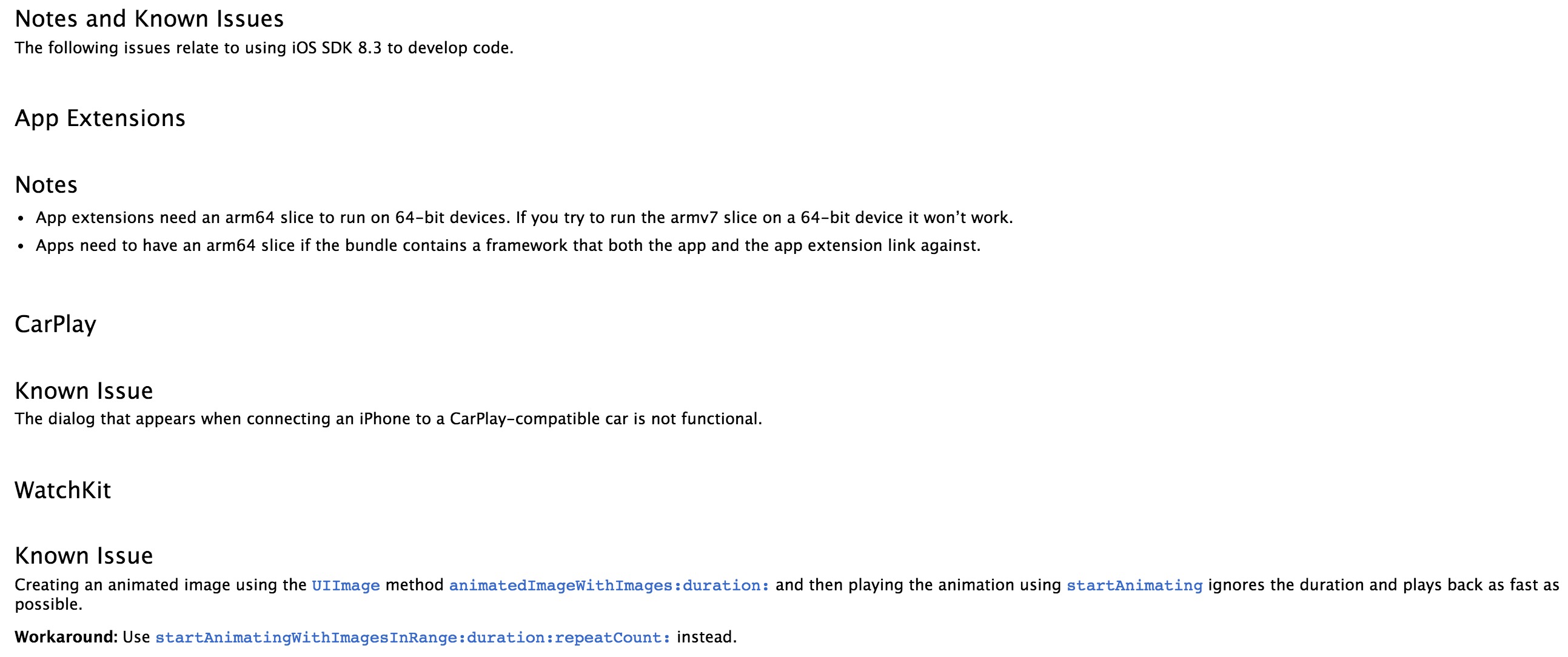Click the bold Workaround label
The image size is (1568, 657).
tap(65, 637)
